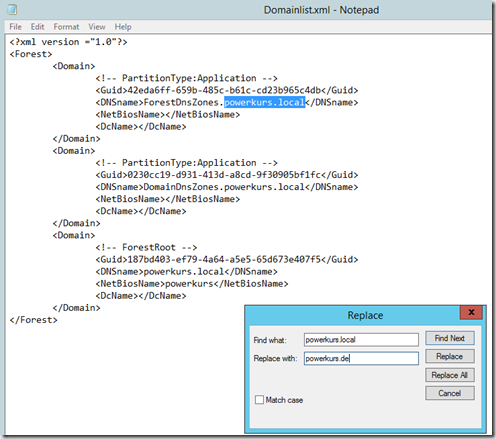Viewport: 496px width, 439px height.
Task: Enable the Match case checkbox
Action: (x=259, y=400)
